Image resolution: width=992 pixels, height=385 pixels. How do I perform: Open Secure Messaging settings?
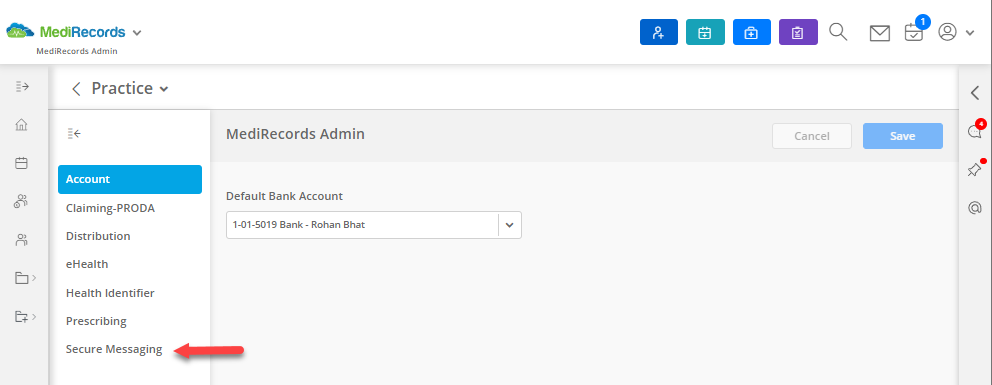coord(114,349)
